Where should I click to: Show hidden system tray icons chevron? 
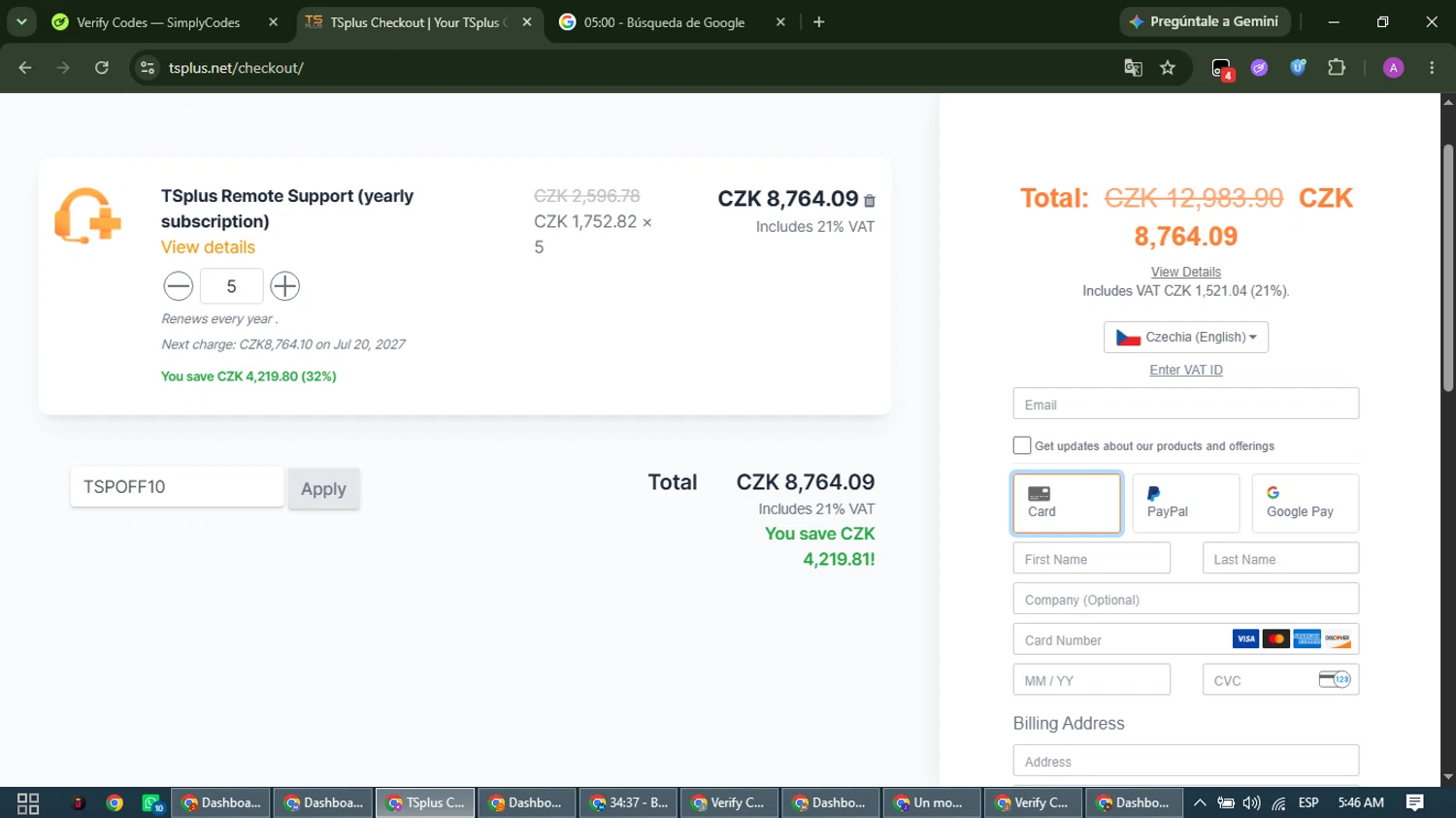point(1200,802)
